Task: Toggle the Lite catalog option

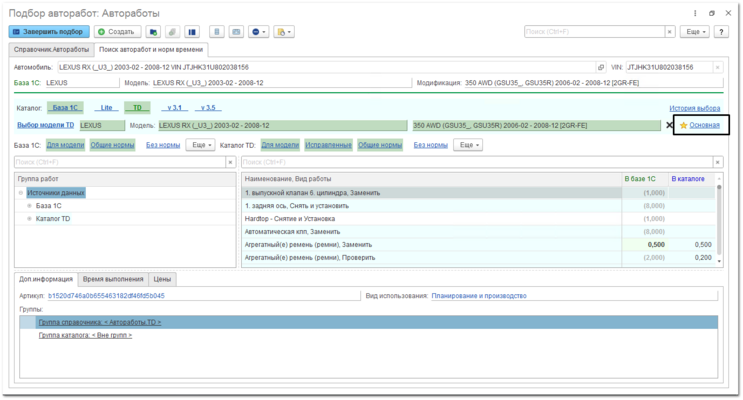Action: pyautogui.click(x=106, y=108)
